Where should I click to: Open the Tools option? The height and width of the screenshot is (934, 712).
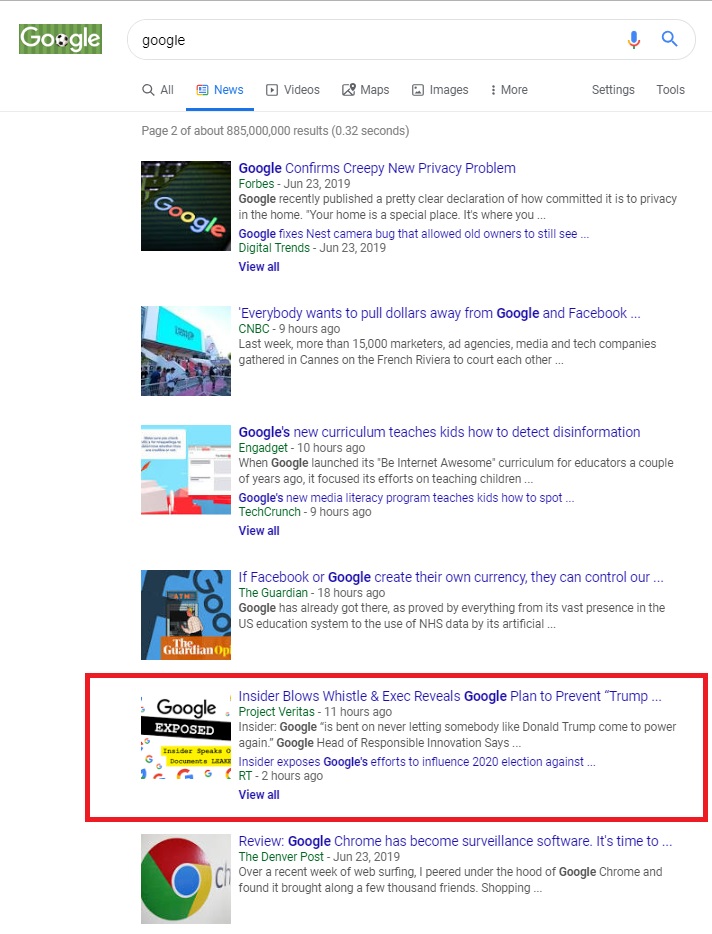[670, 90]
